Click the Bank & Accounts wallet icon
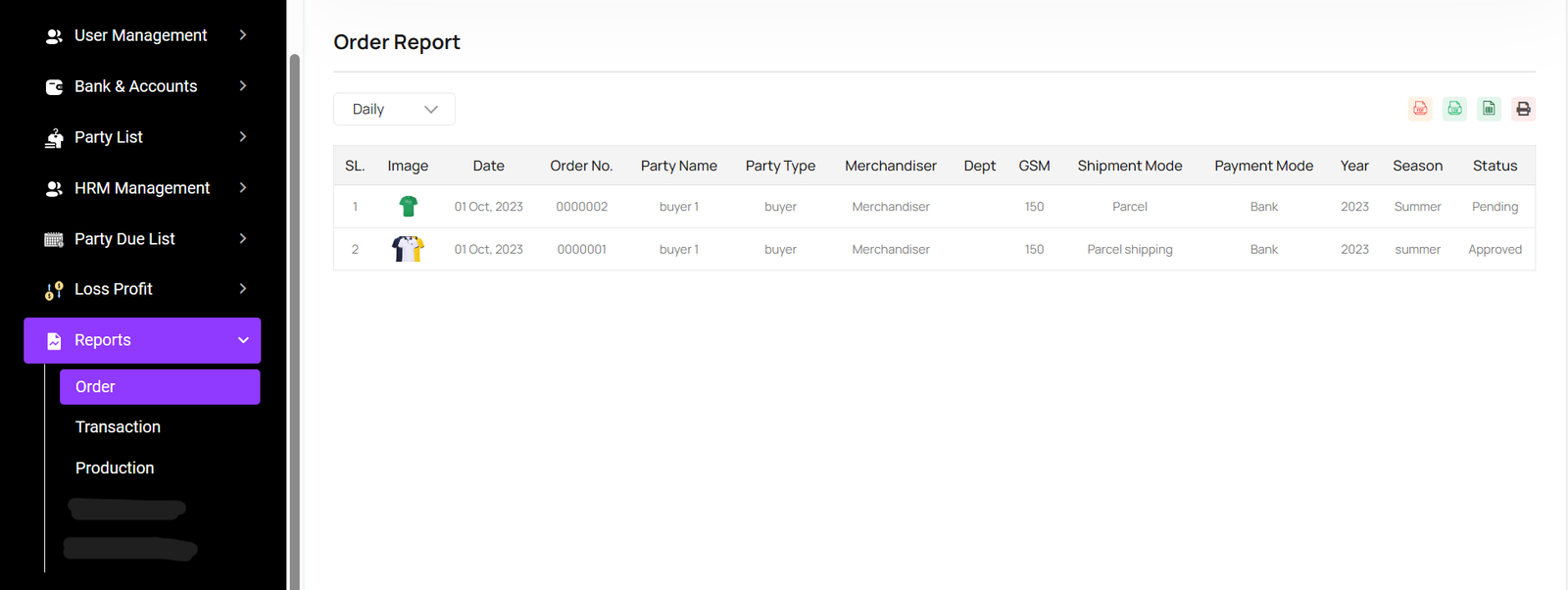1568x590 pixels. pyautogui.click(x=54, y=87)
